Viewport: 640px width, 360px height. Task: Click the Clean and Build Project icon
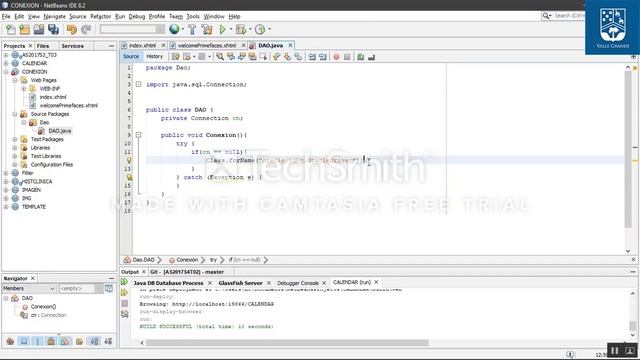[207, 29]
